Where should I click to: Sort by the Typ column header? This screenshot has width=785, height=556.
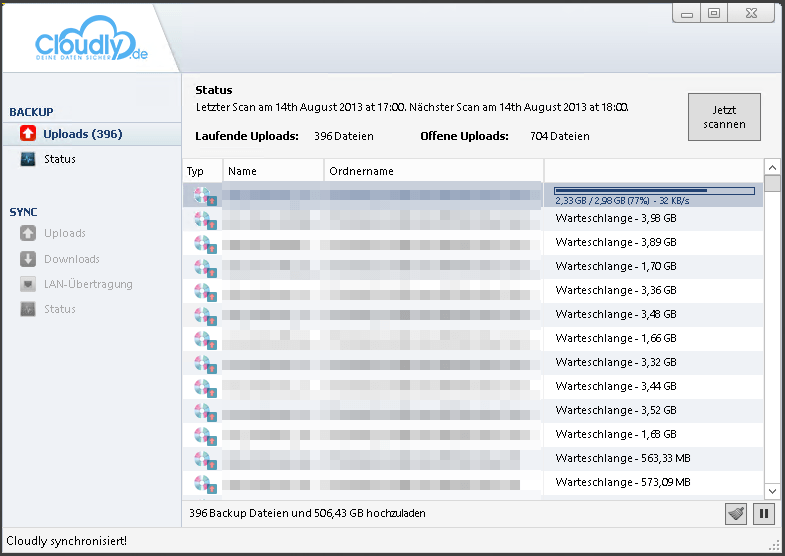point(202,171)
